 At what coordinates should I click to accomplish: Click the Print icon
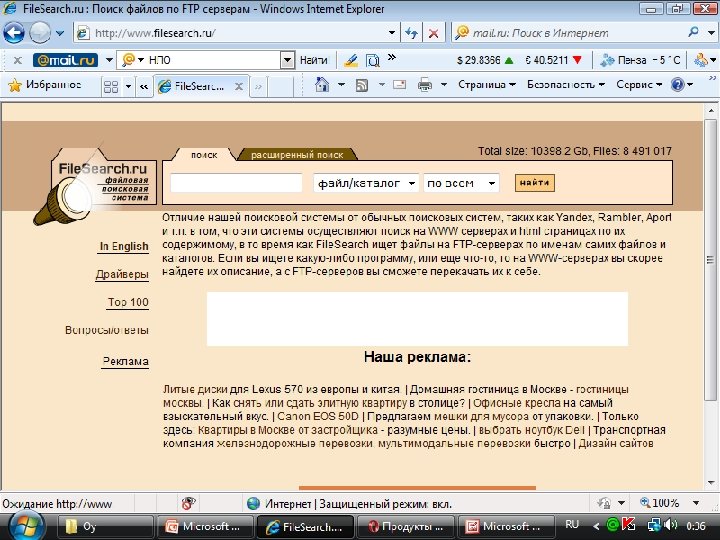pos(425,85)
